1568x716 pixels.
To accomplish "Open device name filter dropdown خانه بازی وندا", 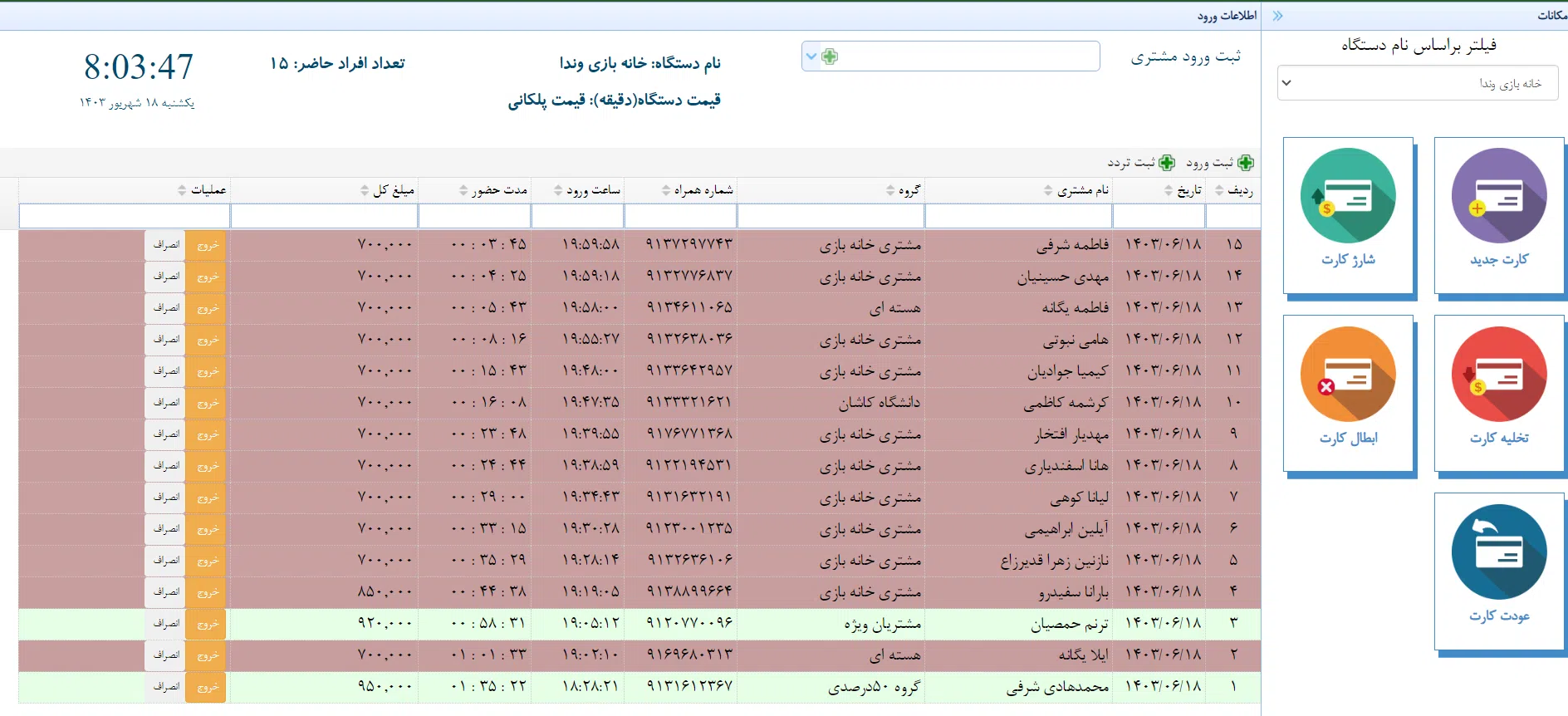I will point(1418,83).
